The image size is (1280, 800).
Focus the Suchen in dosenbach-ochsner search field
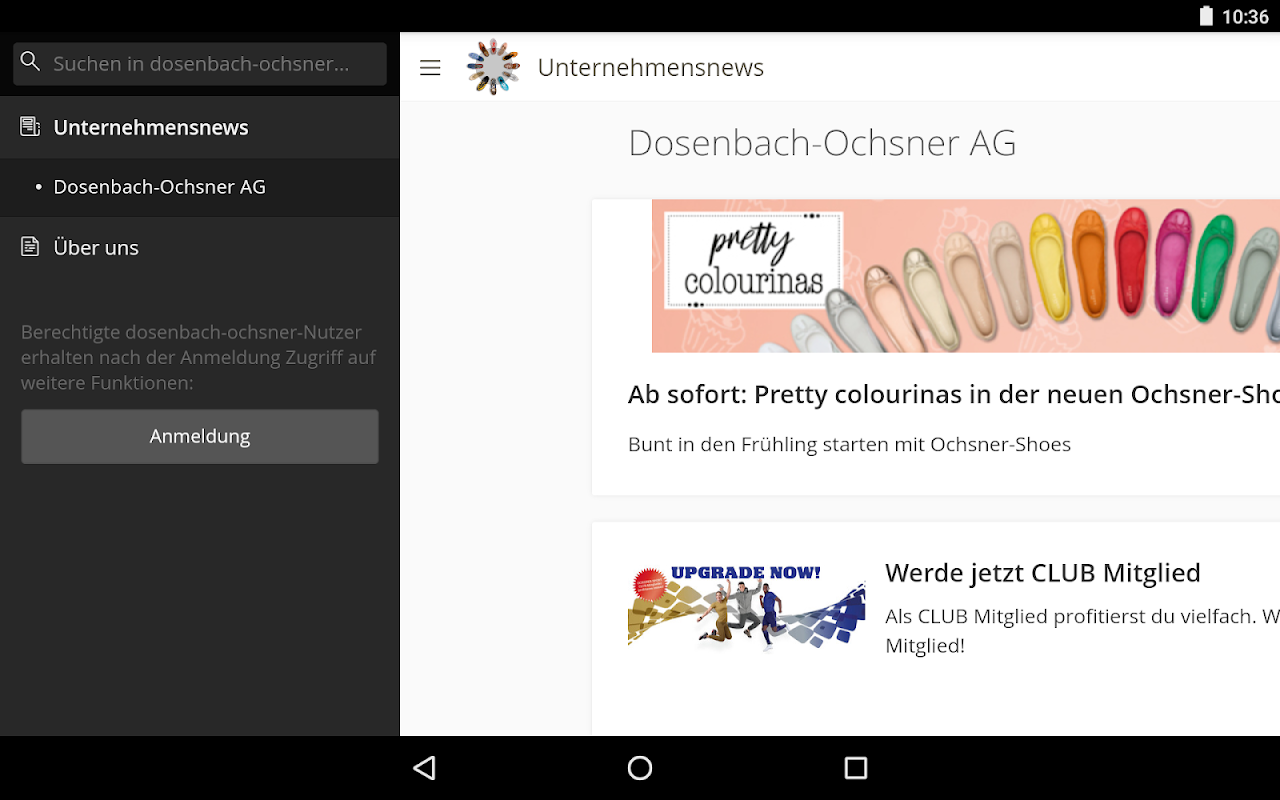coord(200,63)
